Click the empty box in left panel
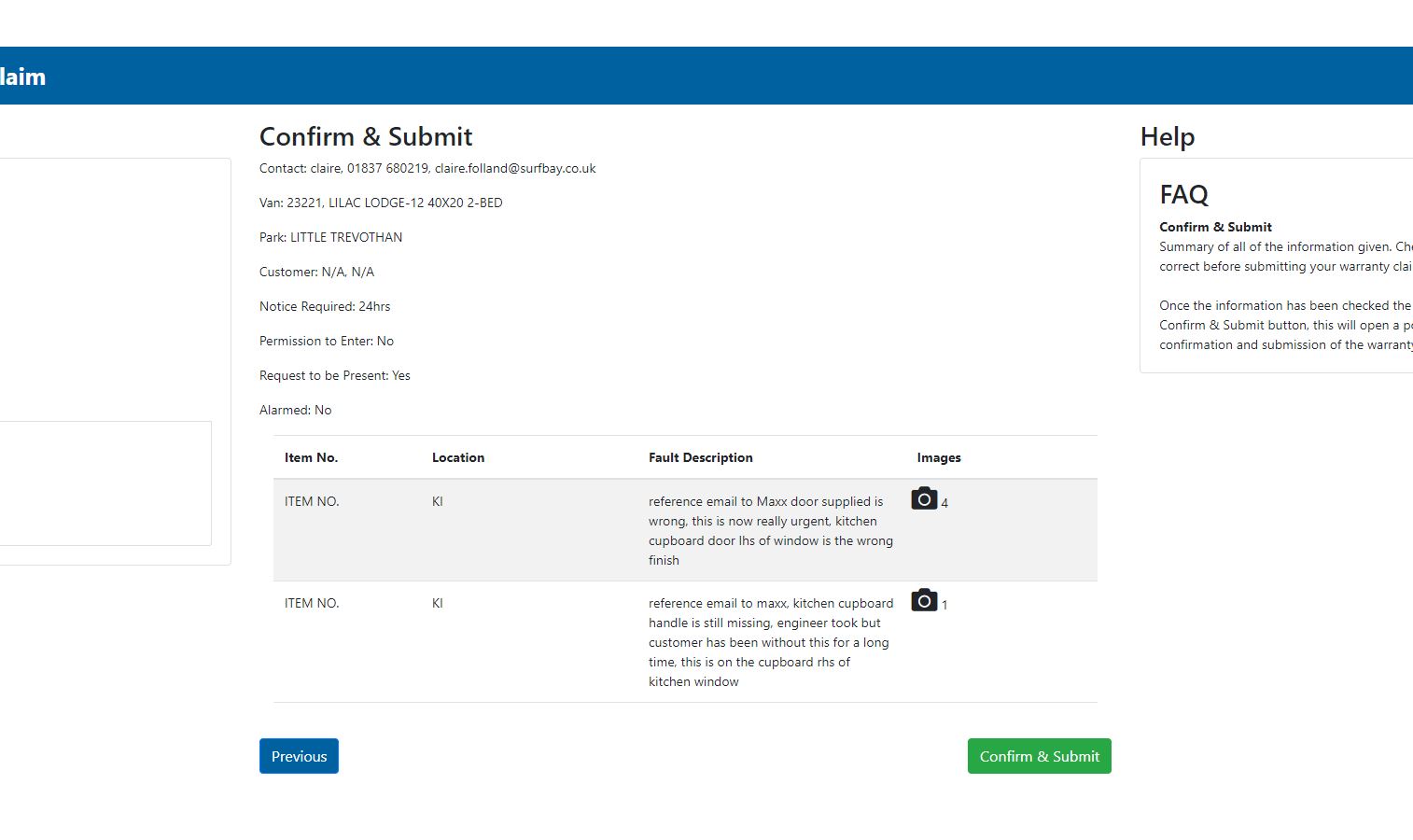Screen dimensions: 1413x840 point(103,483)
